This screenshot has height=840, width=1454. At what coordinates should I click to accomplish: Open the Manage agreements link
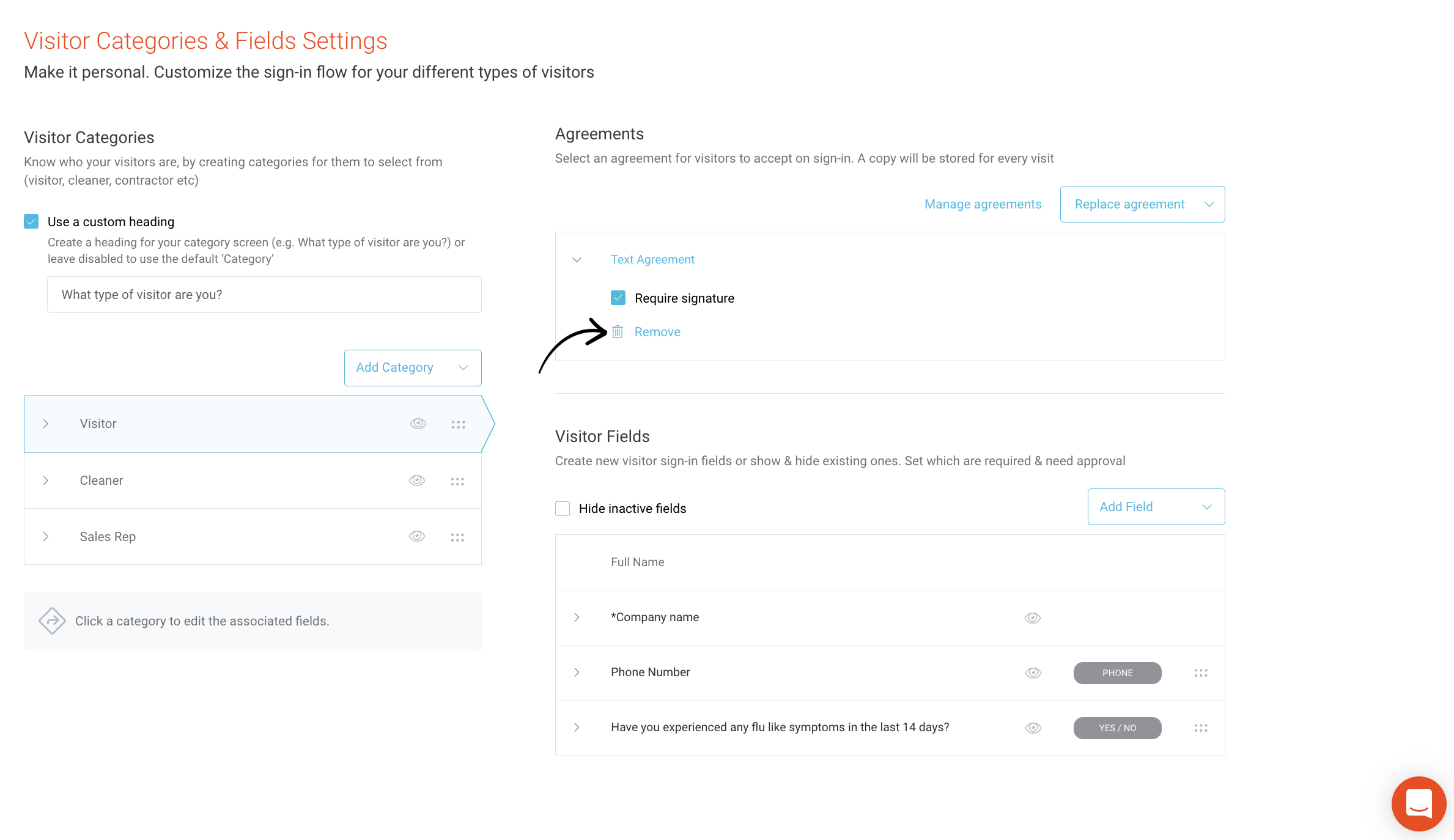pyautogui.click(x=983, y=204)
